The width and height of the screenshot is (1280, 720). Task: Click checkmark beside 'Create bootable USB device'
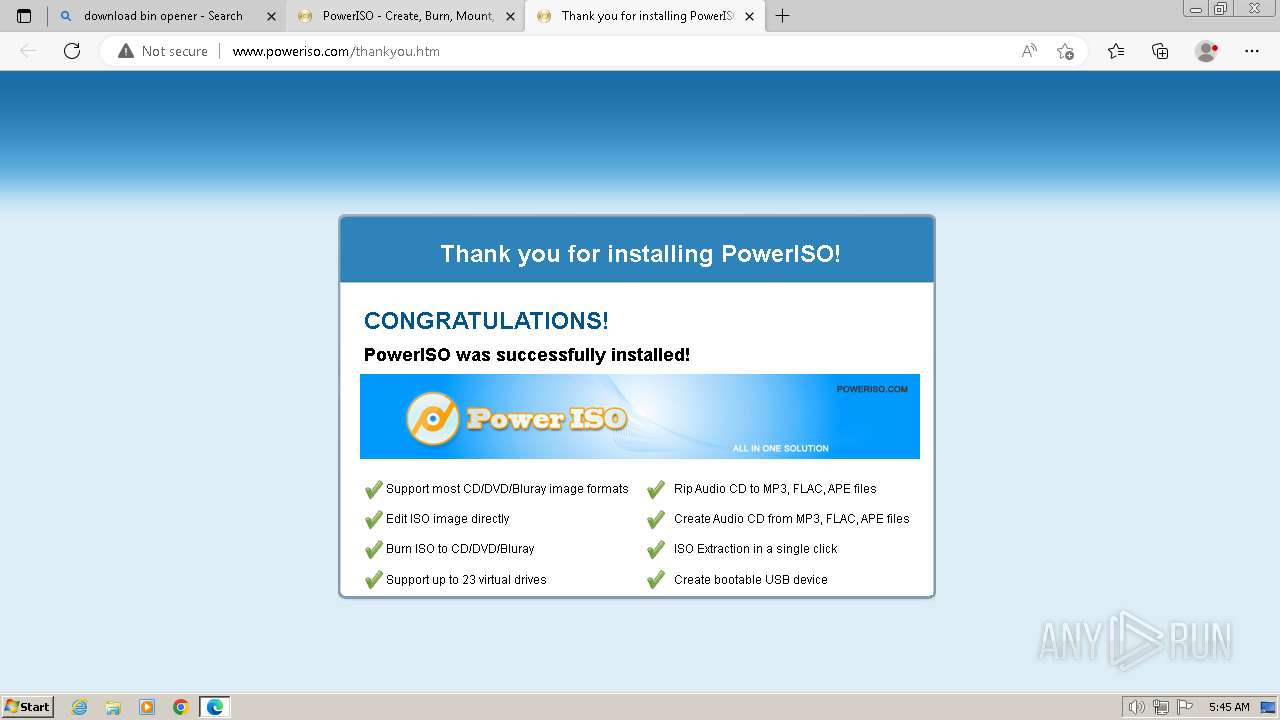(x=656, y=580)
